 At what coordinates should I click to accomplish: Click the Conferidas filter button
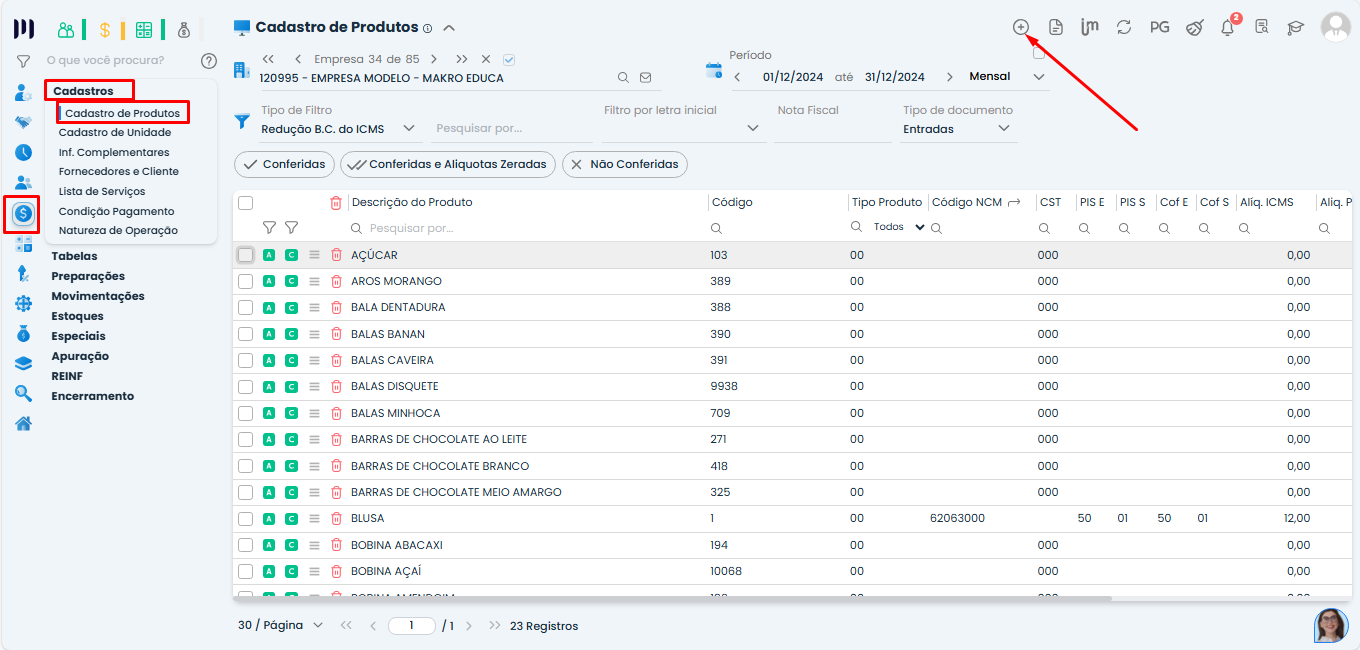coord(284,164)
